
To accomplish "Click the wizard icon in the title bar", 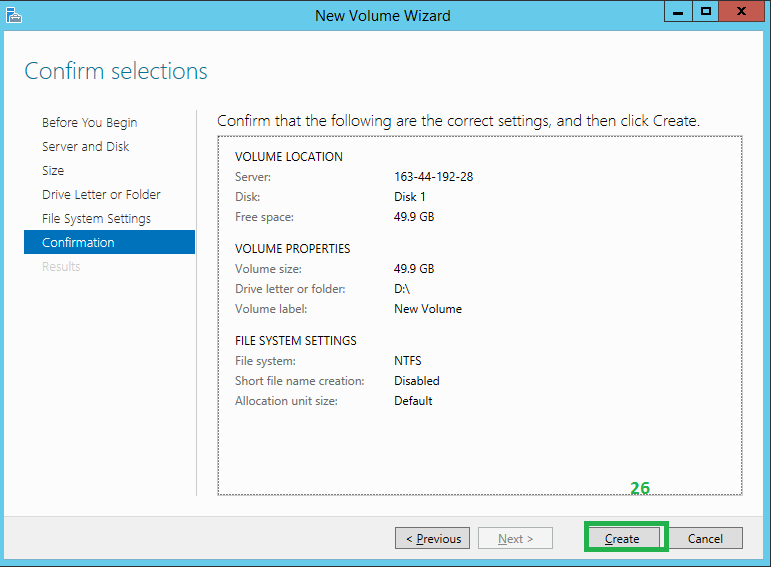I will [x=14, y=15].
